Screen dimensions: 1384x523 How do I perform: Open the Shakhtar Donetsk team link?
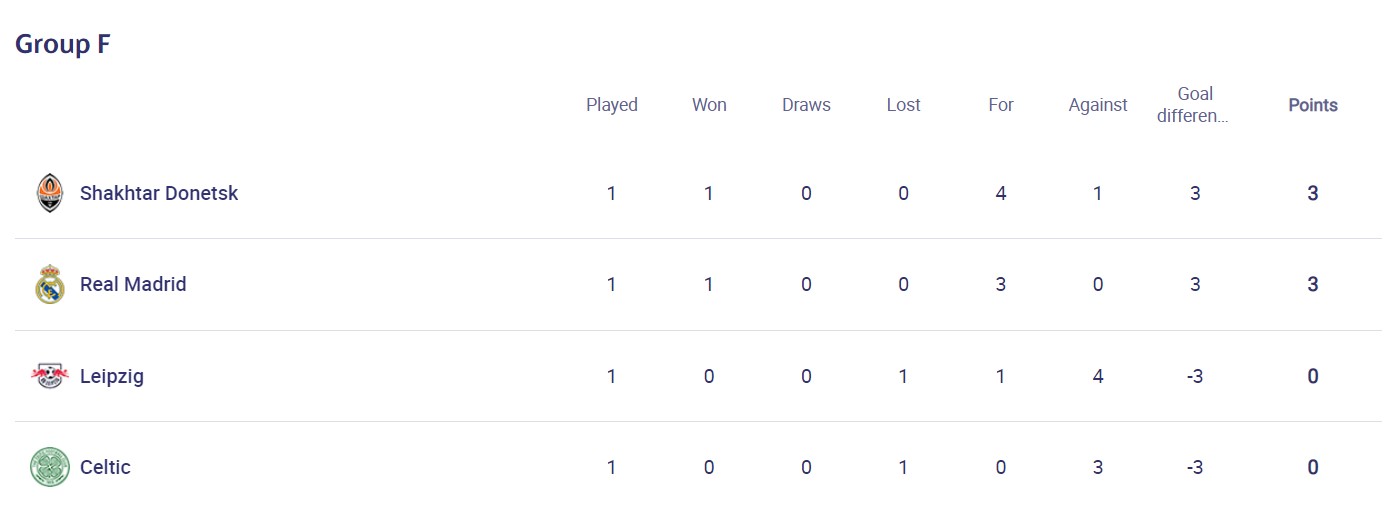coord(159,193)
